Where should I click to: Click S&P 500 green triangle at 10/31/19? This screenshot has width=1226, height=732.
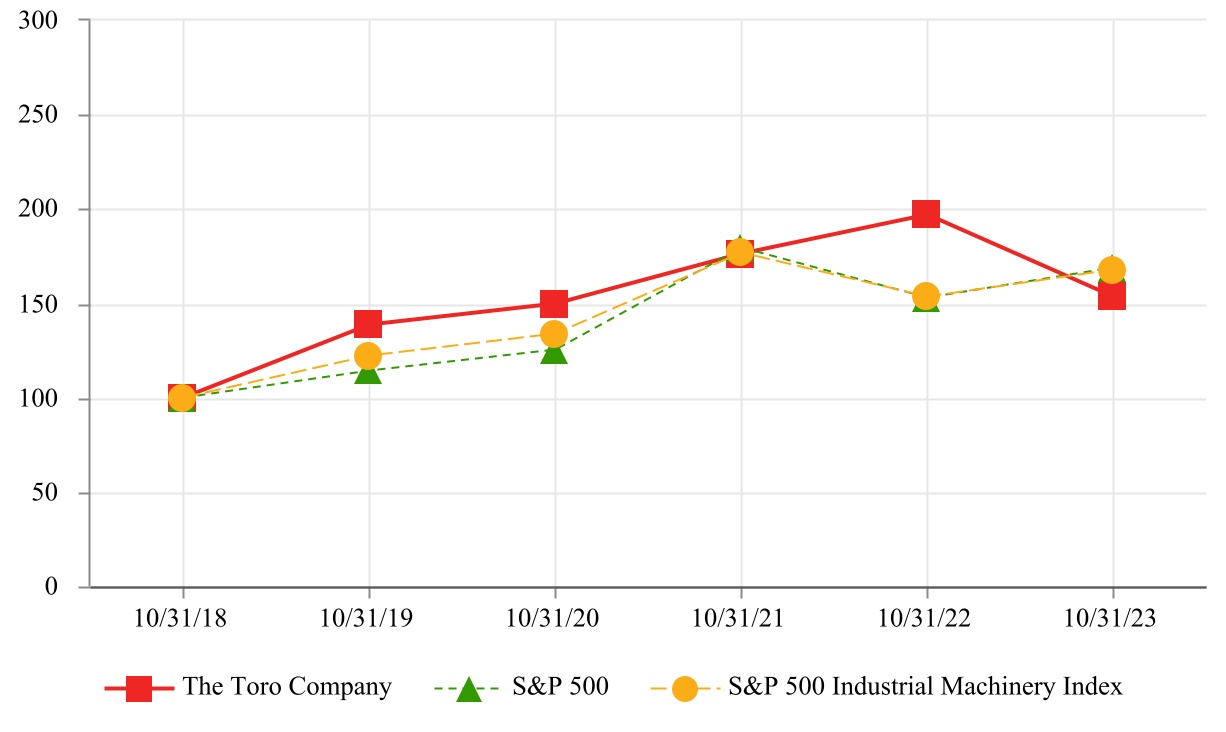coord(368,373)
